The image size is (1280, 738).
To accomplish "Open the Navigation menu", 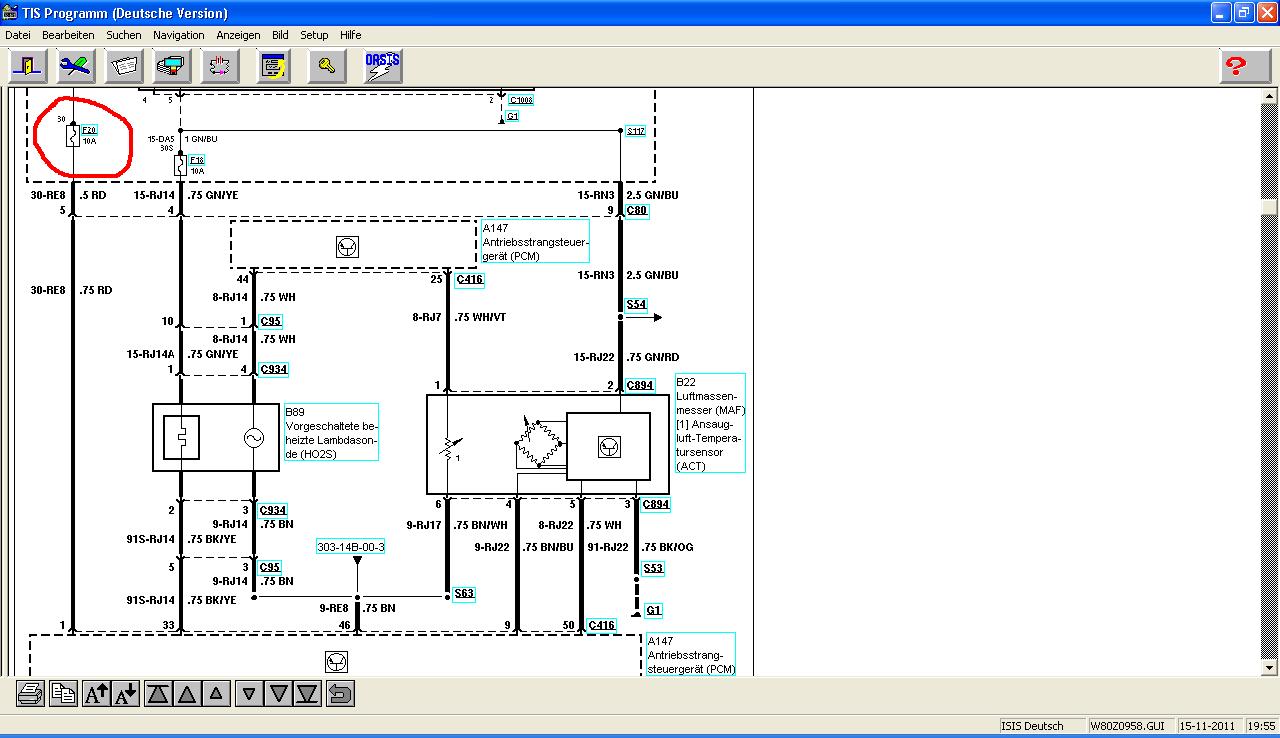I will (178, 35).
